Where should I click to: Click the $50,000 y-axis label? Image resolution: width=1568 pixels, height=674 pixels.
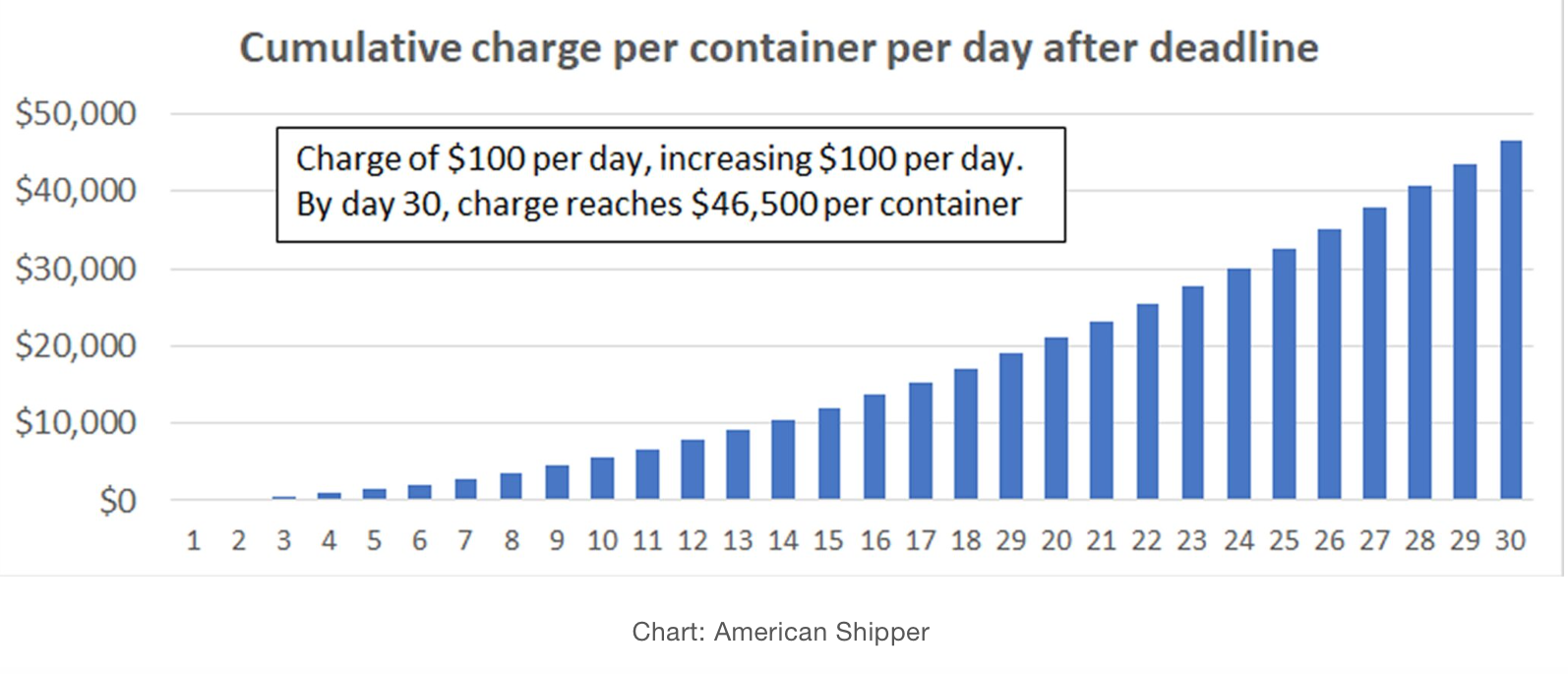tap(76, 114)
